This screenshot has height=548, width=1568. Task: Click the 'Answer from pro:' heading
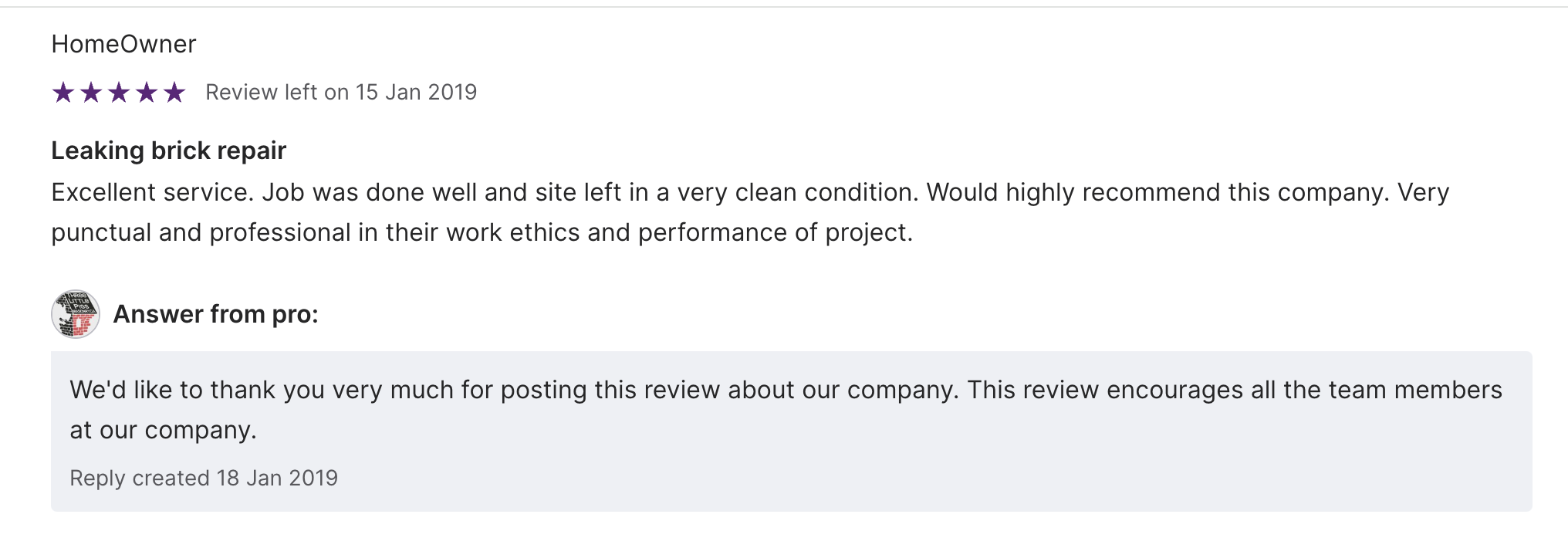(x=215, y=314)
